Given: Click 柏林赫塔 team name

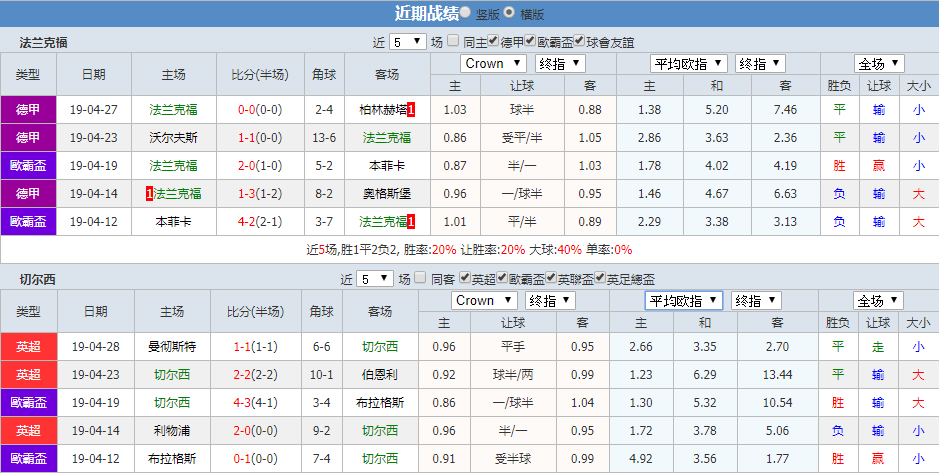Looking at the screenshot, I should pos(383,110).
